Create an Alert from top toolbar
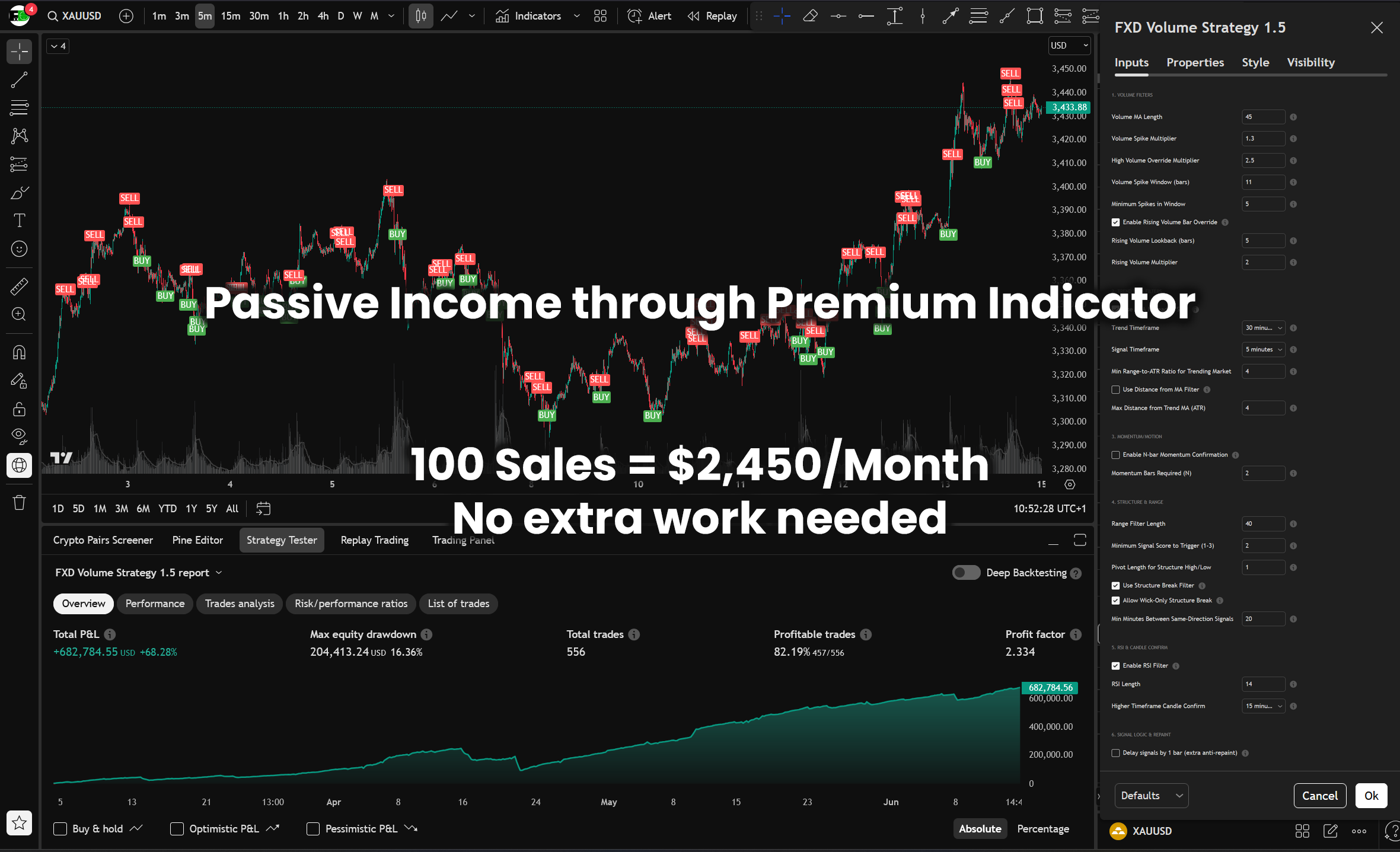Screen dimensions: 1400x852 click(649, 16)
